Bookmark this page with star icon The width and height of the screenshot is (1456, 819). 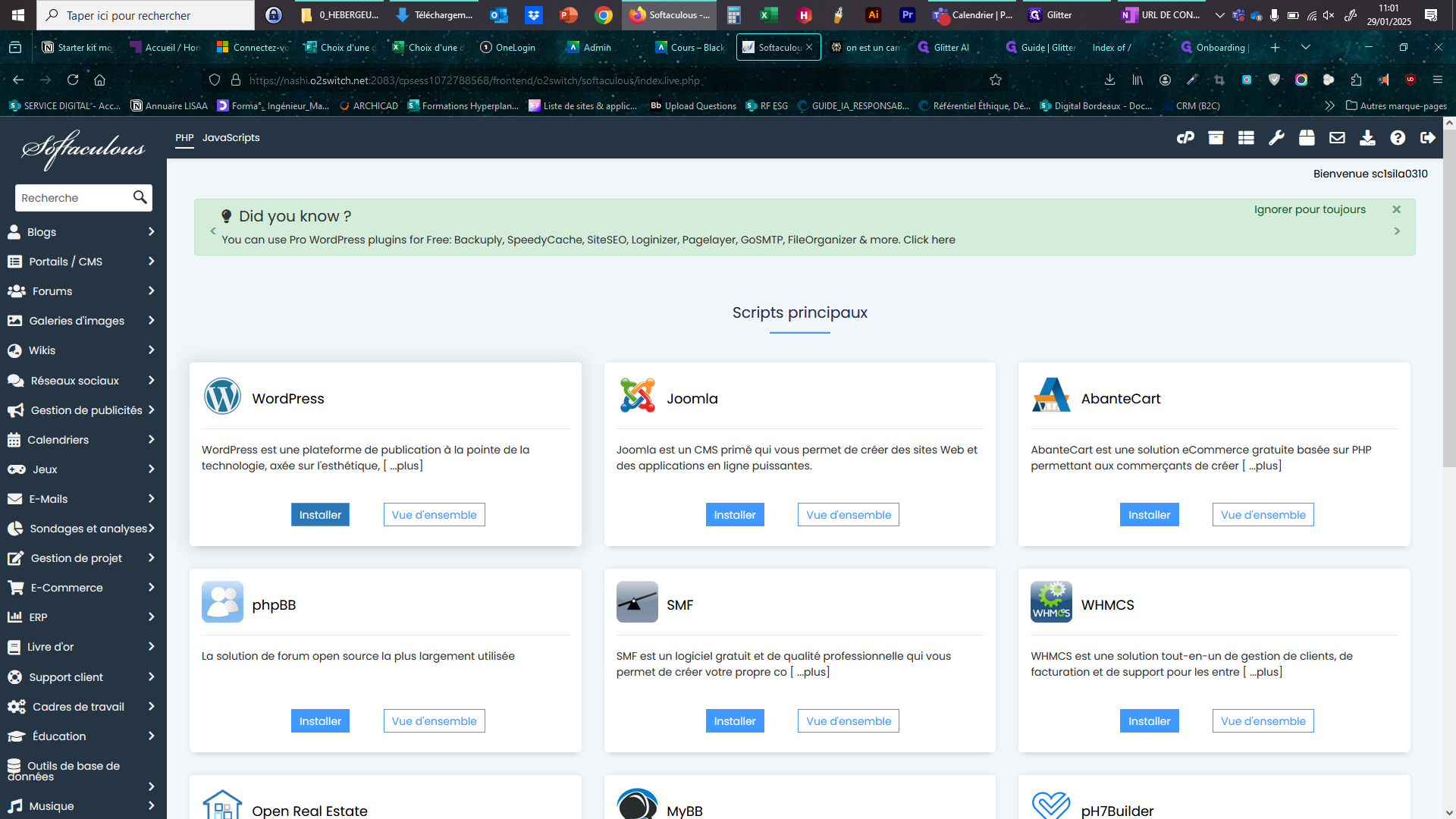point(996,80)
